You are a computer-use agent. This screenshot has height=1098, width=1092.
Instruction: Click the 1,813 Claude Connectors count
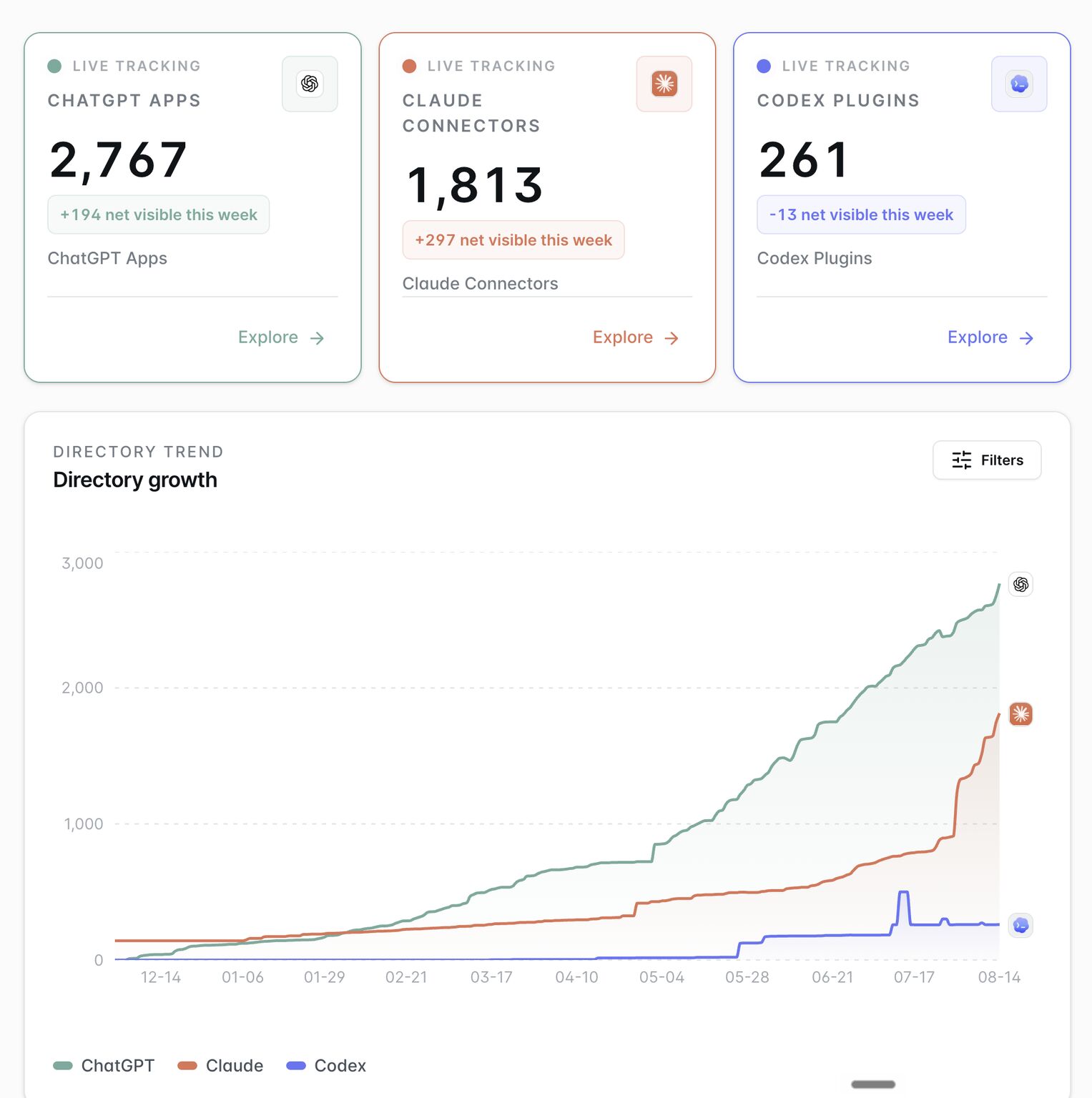[x=475, y=185]
